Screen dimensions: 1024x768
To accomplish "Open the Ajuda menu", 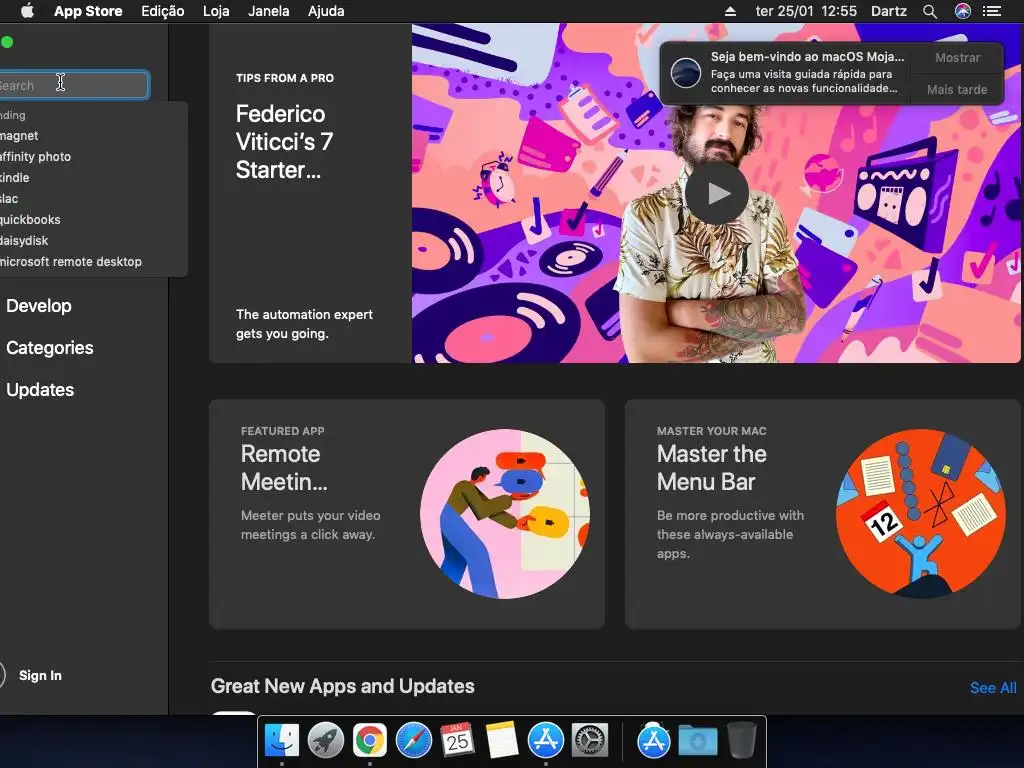I will pyautogui.click(x=326, y=11).
